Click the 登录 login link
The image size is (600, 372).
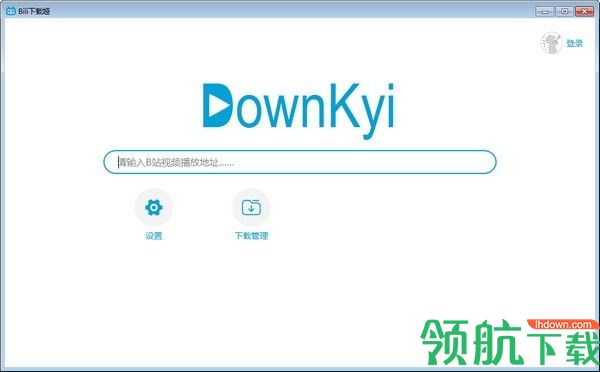pyautogui.click(x=574, y=43)
